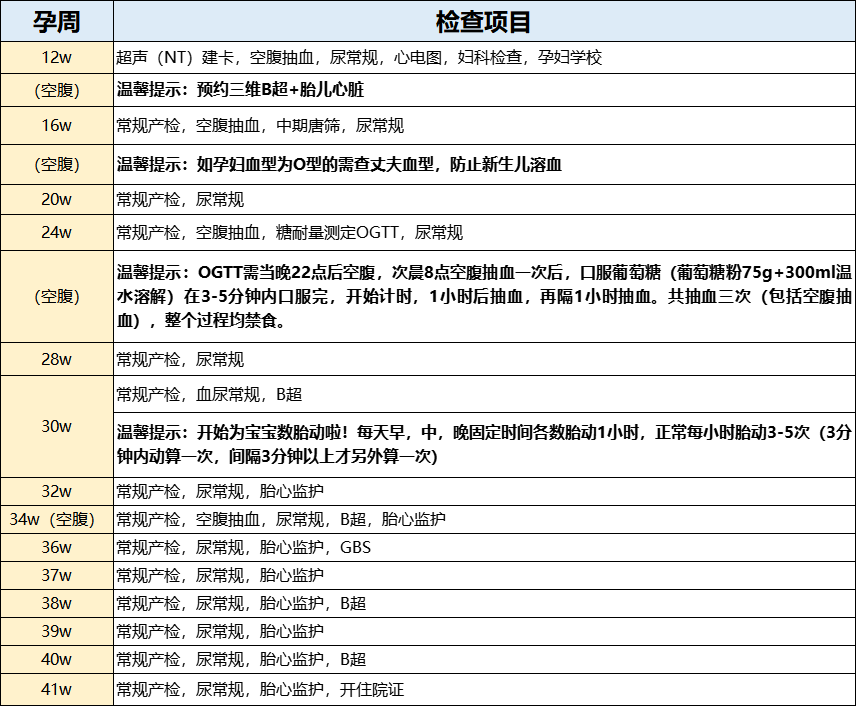The width and height of the screenshot is (856, 706).
Task: Select the 16w week cell
Action: pyautogui.click(x=56, y=126)
